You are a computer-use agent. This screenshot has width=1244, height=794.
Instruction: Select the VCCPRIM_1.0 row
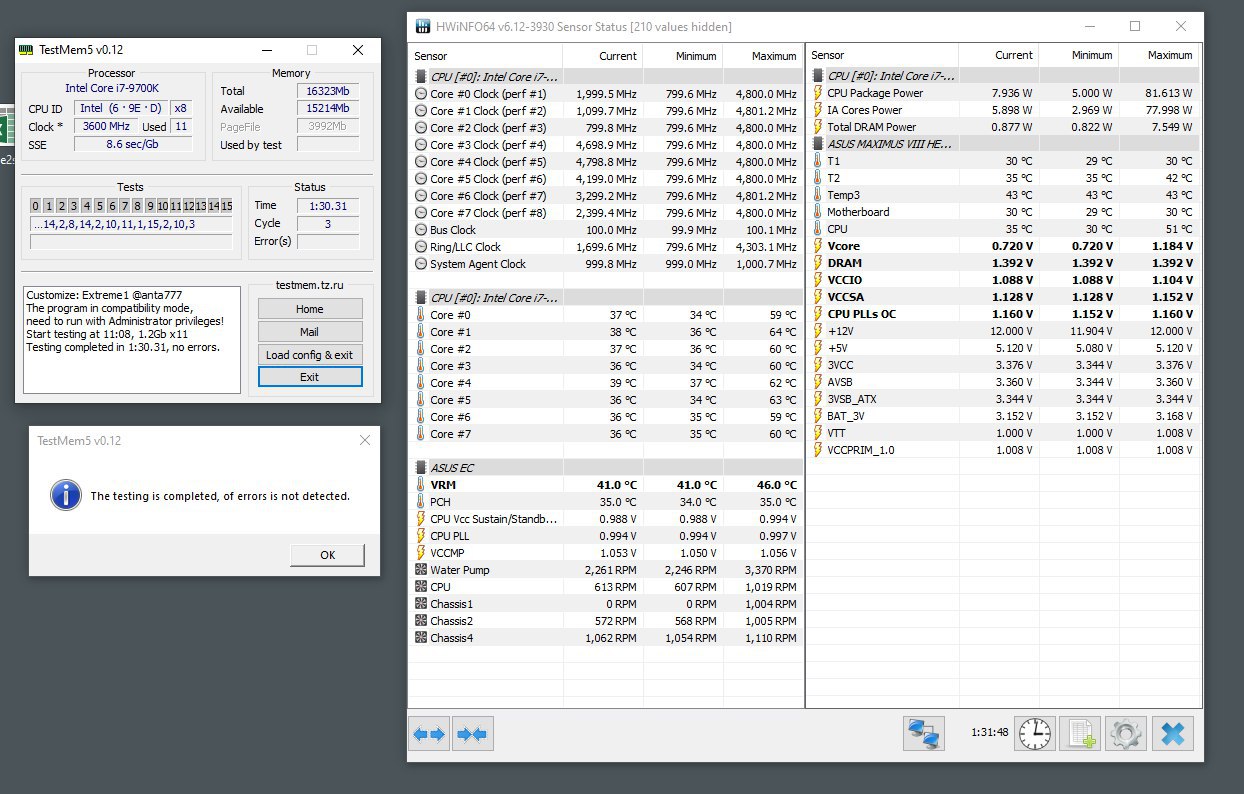(x=1003, y=450)
